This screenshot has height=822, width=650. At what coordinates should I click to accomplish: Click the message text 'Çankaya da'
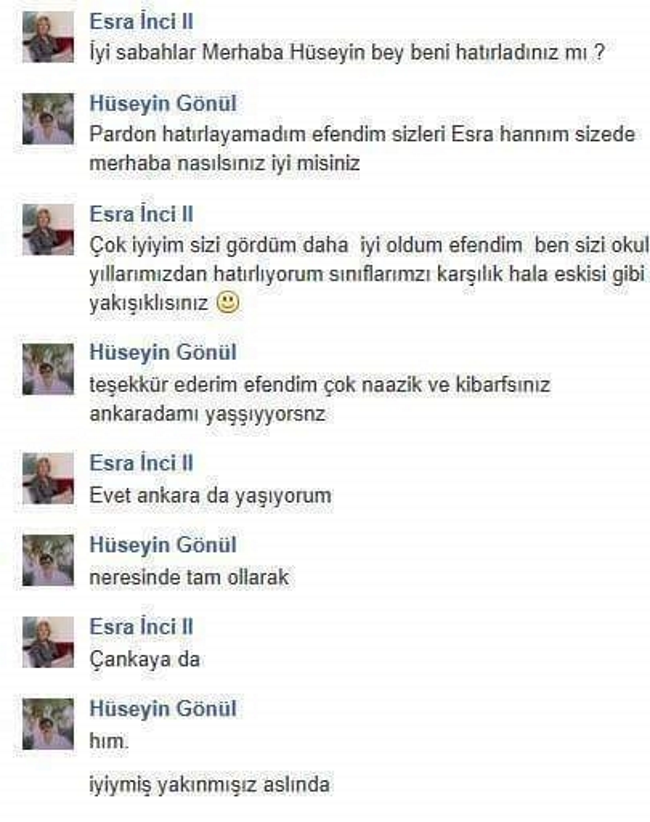(x=145, y=659)
